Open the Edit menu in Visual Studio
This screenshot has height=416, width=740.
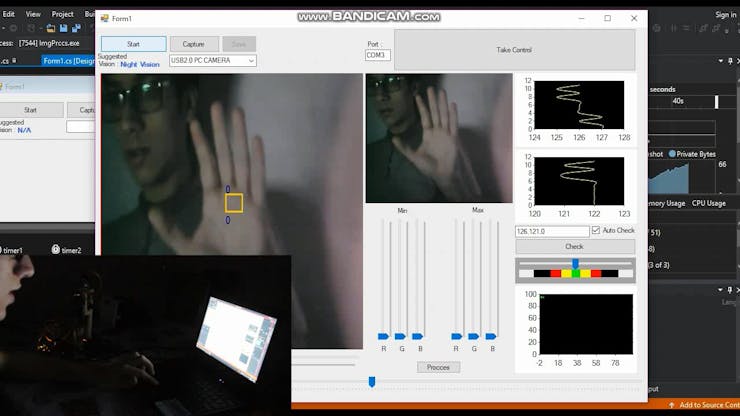[8, 14]
